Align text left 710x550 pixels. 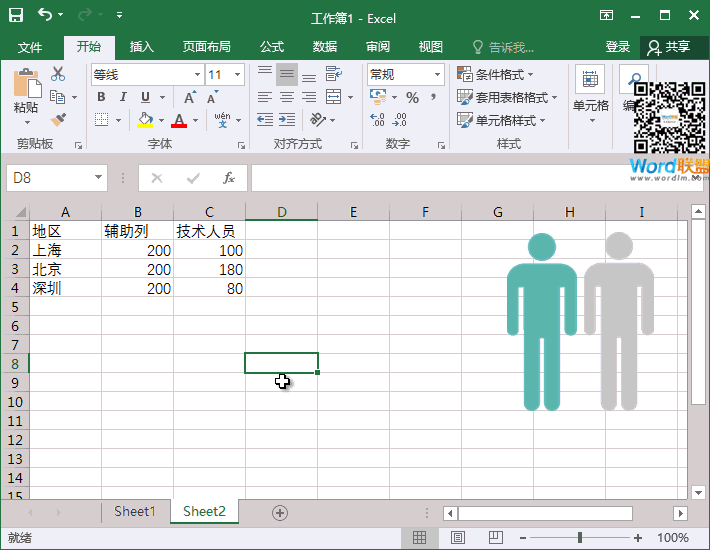265,97
